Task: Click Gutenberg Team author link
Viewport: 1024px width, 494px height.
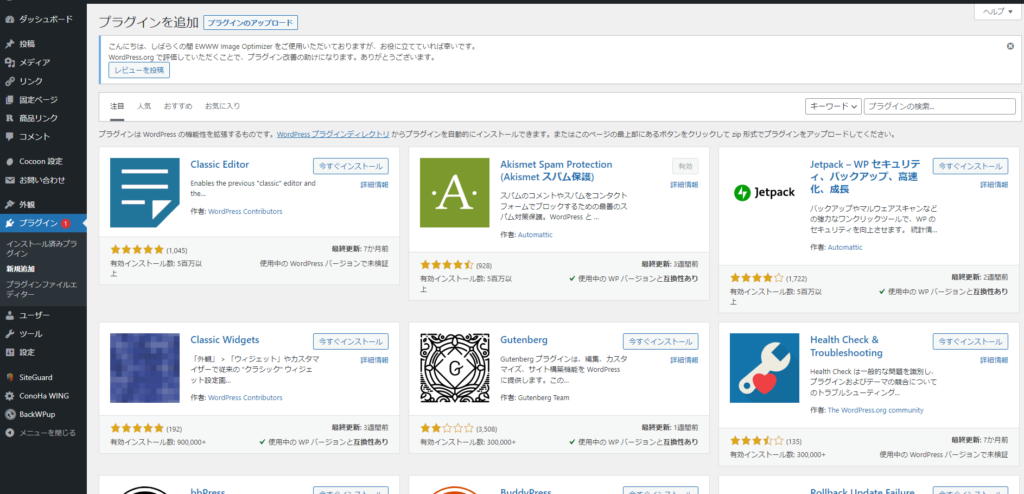Action: click(543, 397)
